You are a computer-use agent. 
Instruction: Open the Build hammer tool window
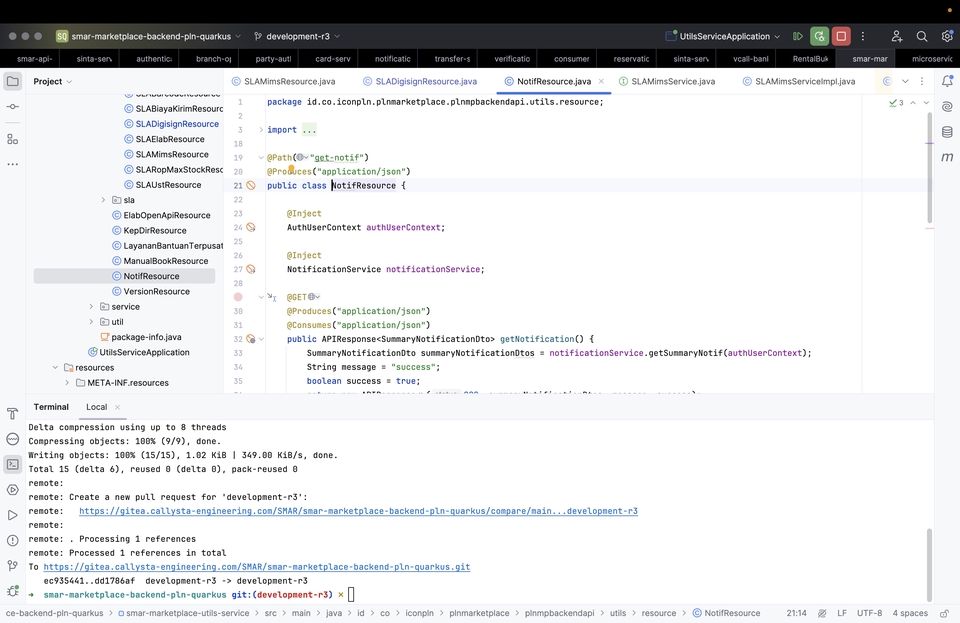pyautogui.click(x=12, y=414)
